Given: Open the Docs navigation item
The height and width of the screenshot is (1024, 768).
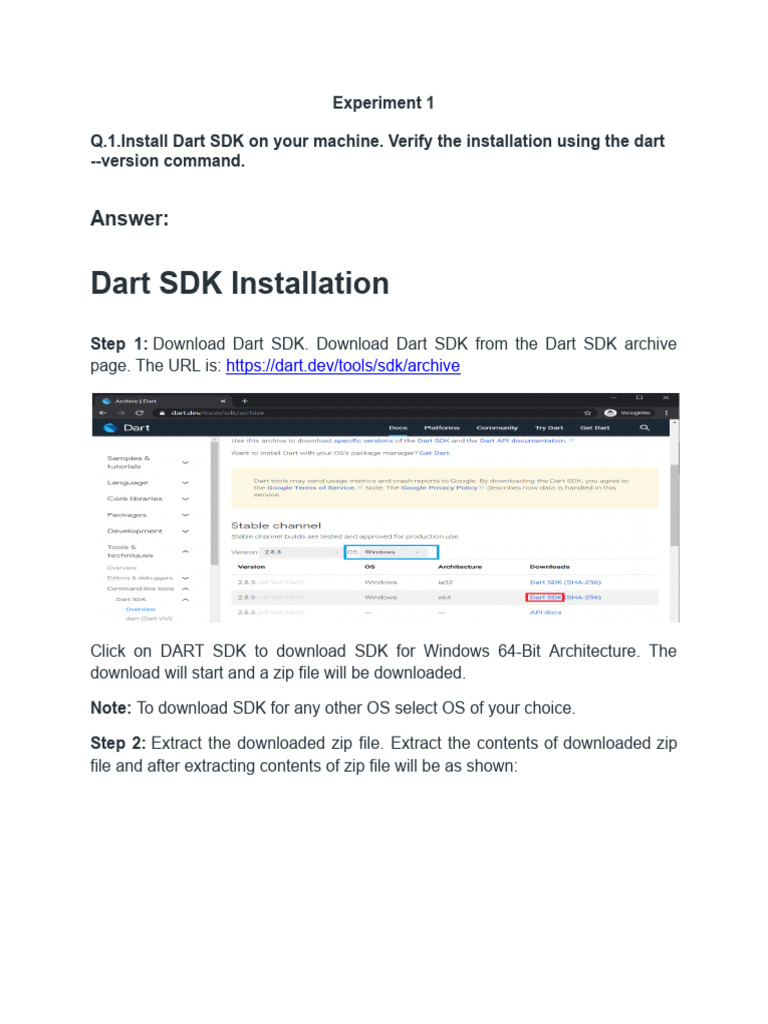Looking at the screenshot, I should coord(398,428).
